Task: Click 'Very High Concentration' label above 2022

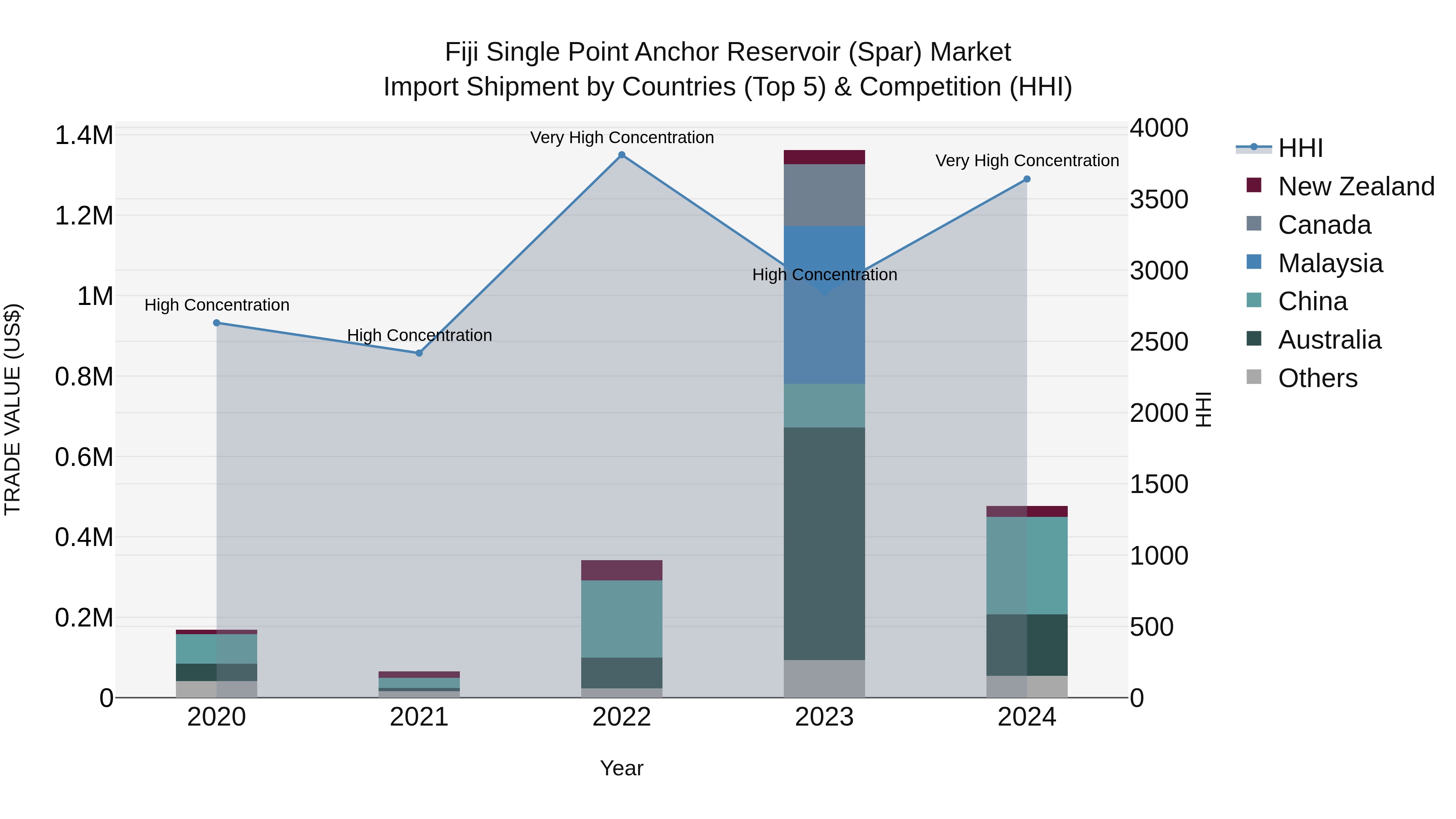Action: [622, 138]
